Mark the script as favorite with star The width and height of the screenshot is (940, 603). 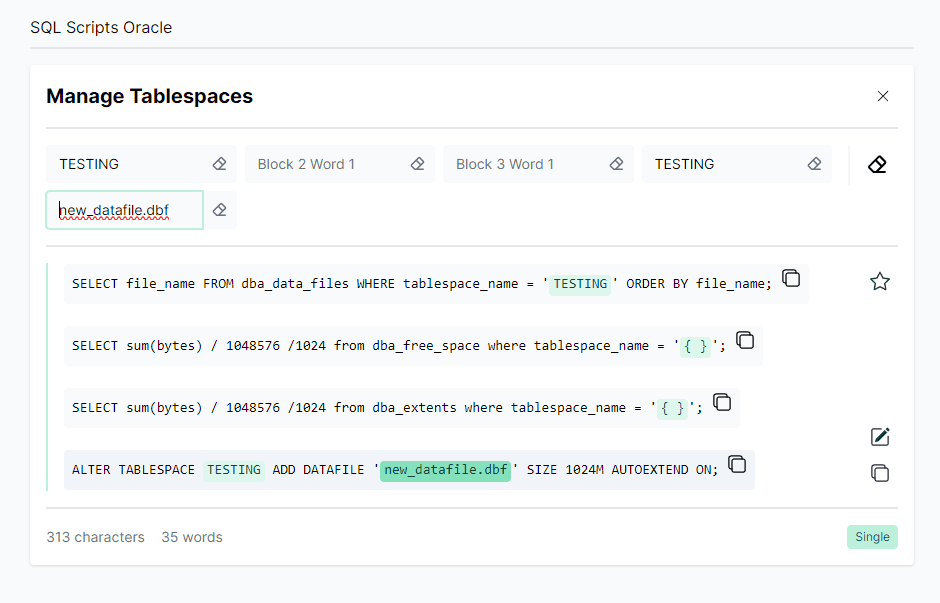tap(879, 281)
